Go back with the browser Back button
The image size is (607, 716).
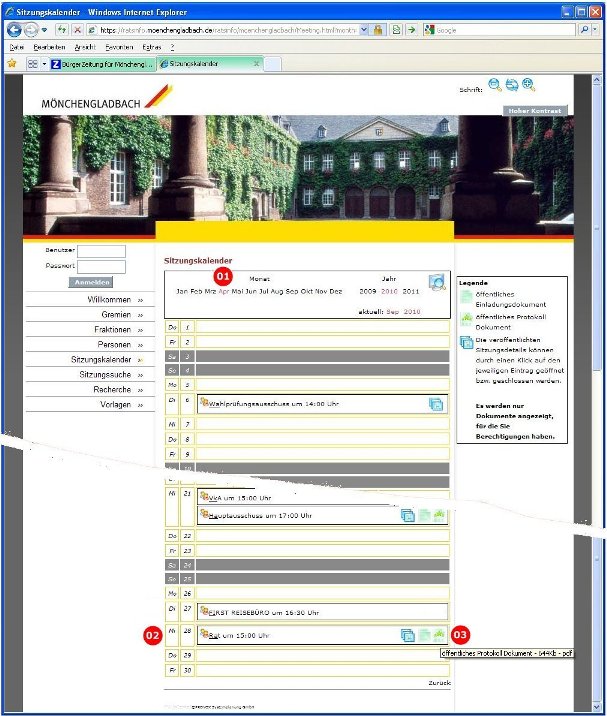(14, 30)
